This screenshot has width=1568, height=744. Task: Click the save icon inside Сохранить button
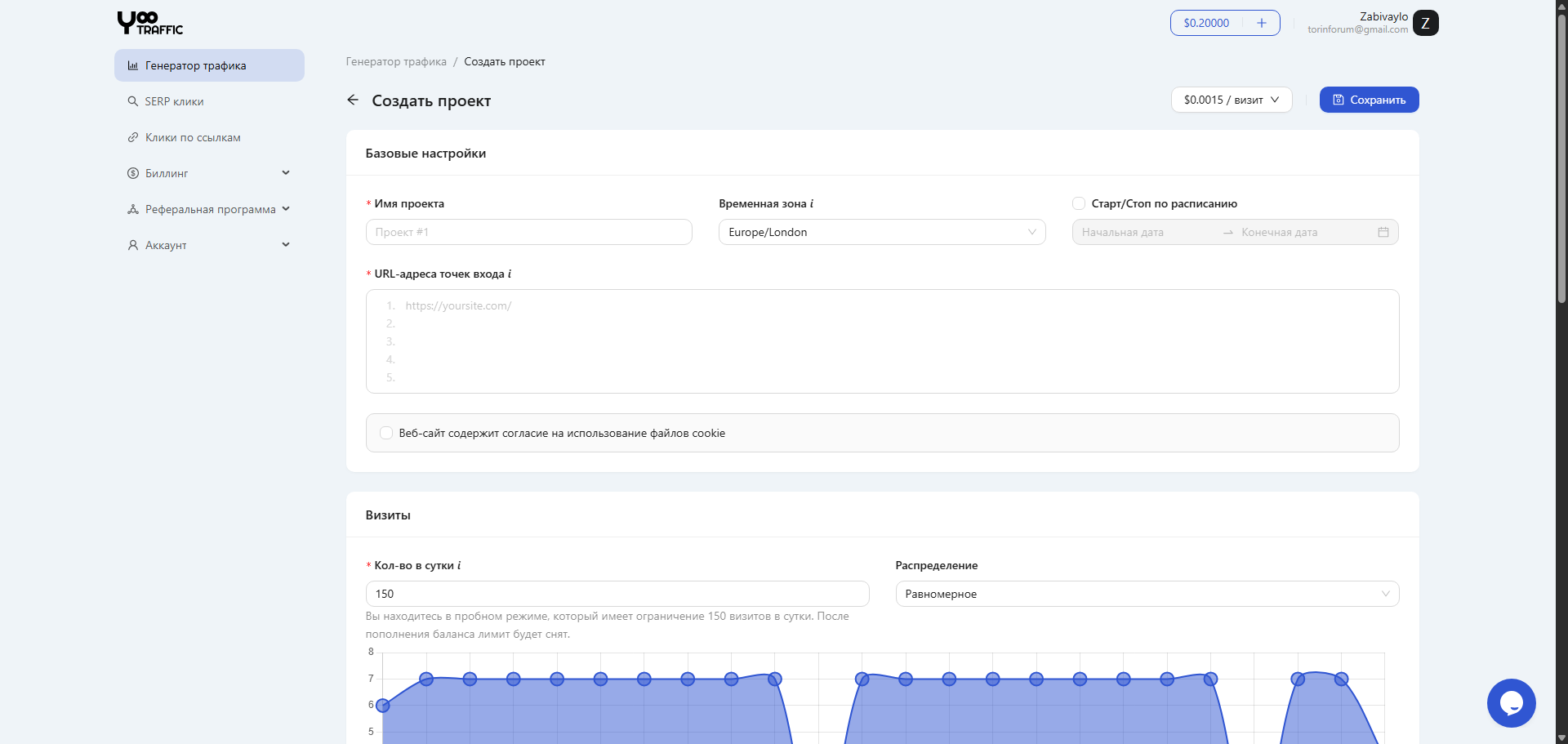(1339, 100)
